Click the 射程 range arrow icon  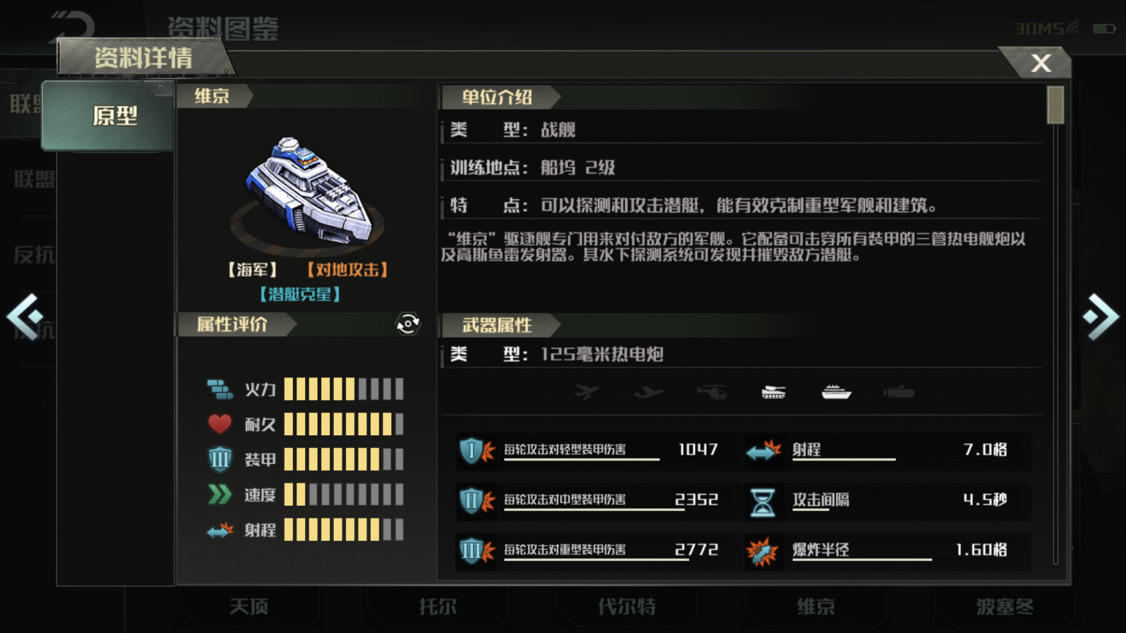point(763,451)
